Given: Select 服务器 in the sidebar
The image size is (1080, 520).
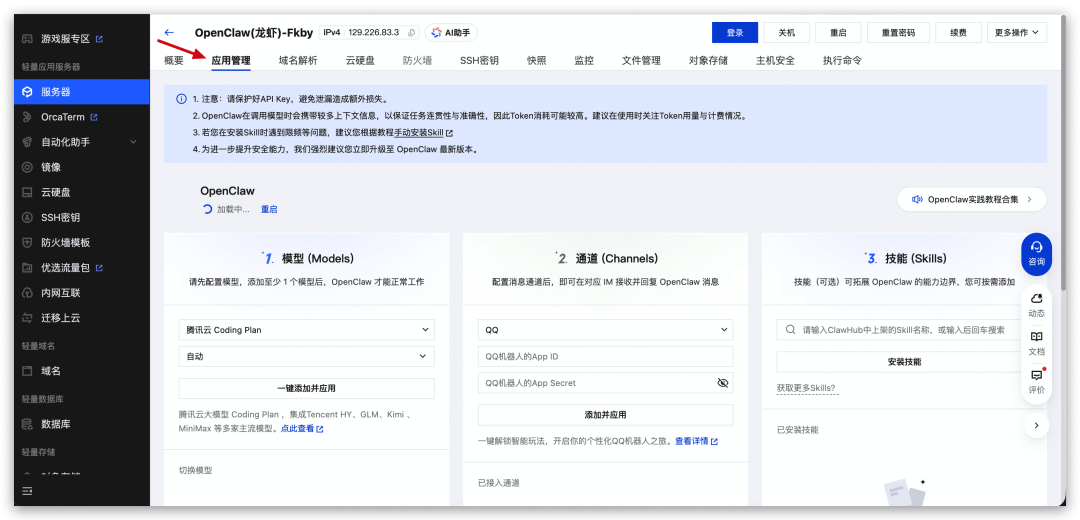Looking at the screenshot, I should coord(81,92).
